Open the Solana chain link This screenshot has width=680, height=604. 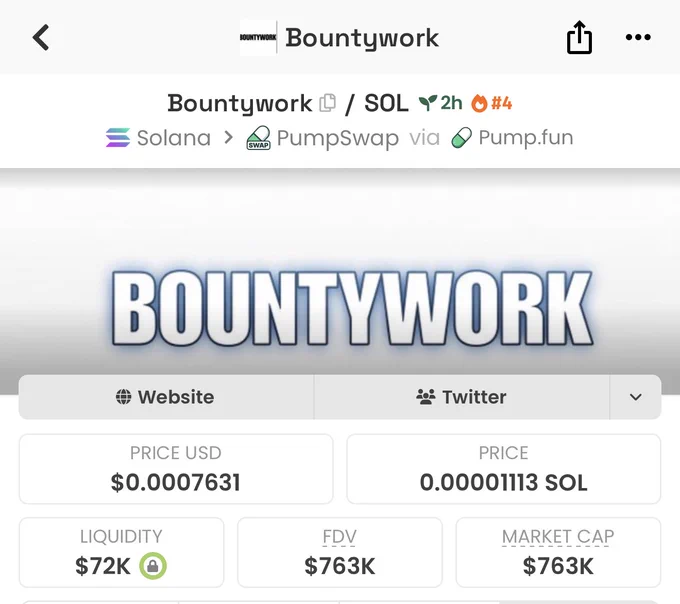pyautogui.click(x=174, y=138)
